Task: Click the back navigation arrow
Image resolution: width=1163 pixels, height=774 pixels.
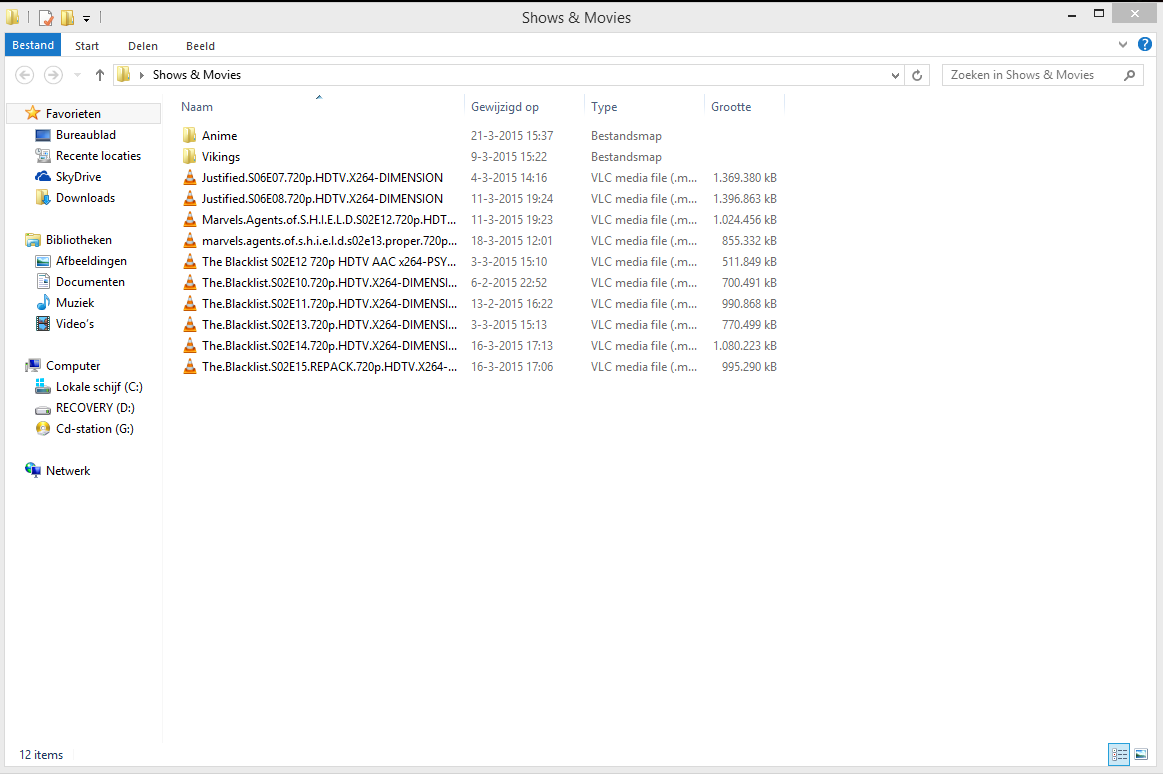Action: [24, 74]
